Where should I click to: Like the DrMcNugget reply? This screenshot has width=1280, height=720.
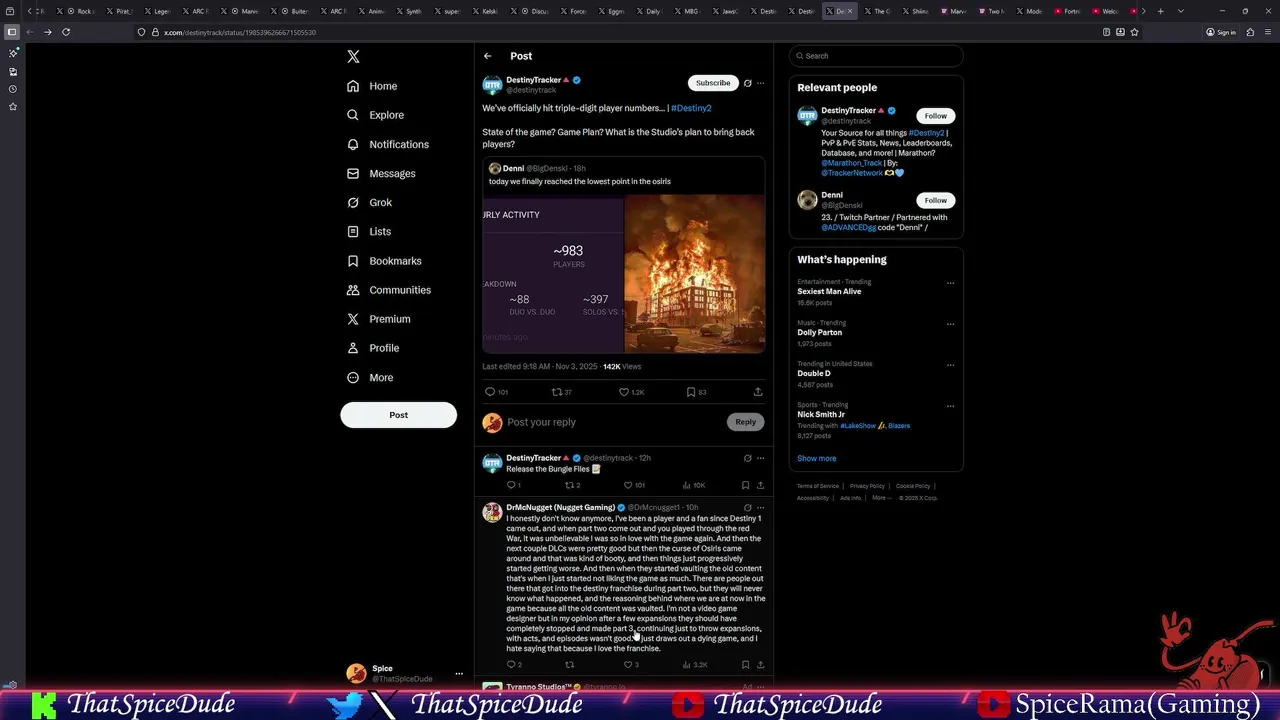point(630,665)
